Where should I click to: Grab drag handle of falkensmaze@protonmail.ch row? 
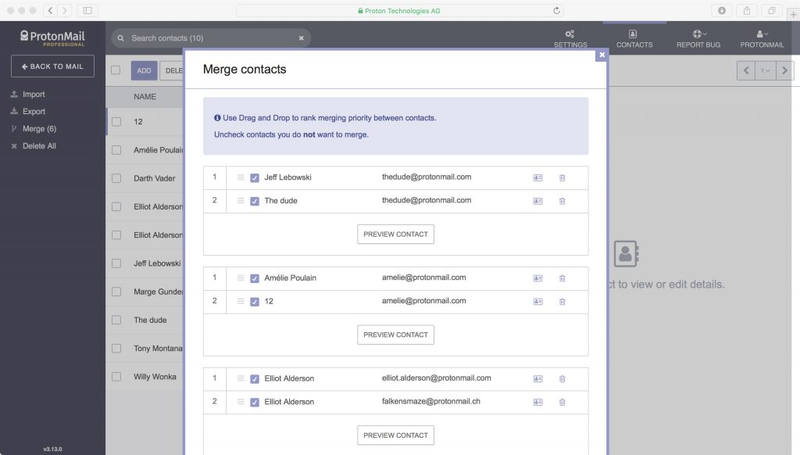point(240,401)
